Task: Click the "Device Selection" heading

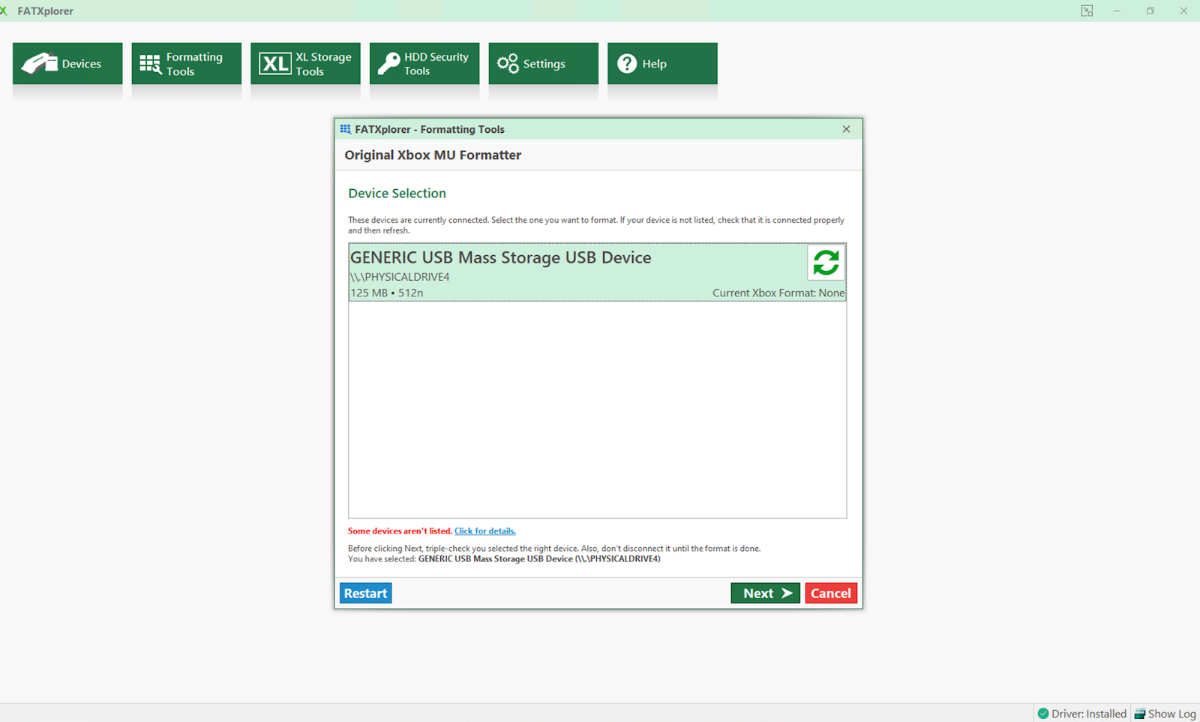Action: tap(397, 193)
